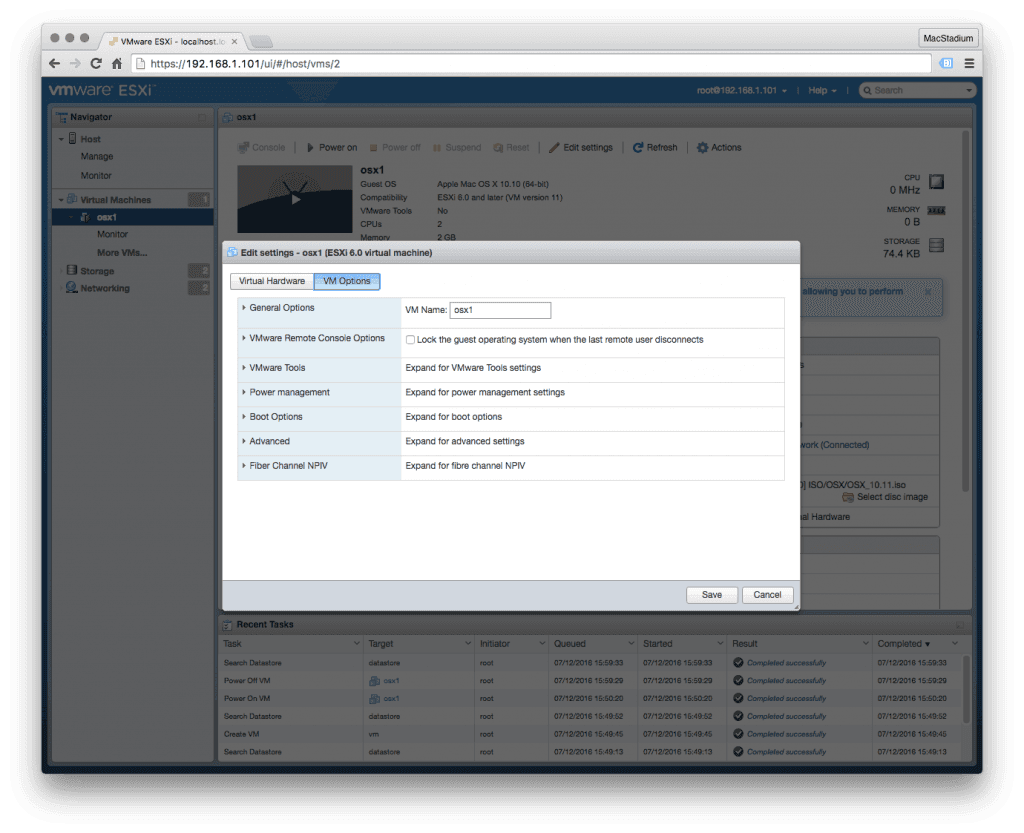Power on the osx1 virtual machine
The width and height of the screenshot is (1024, 833).
point(331,147)
